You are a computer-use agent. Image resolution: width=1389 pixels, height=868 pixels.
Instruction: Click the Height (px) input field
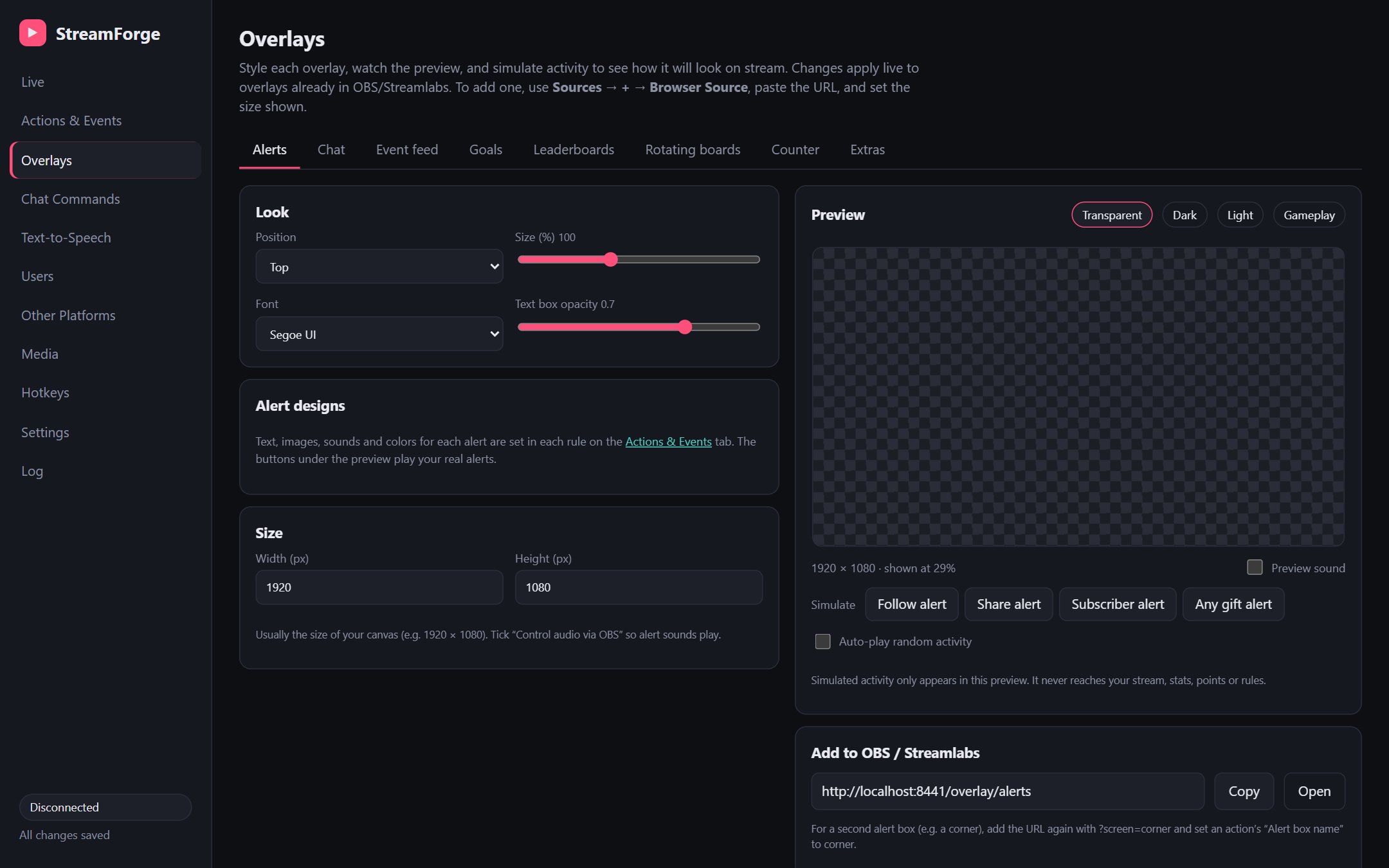pos(639,587)
